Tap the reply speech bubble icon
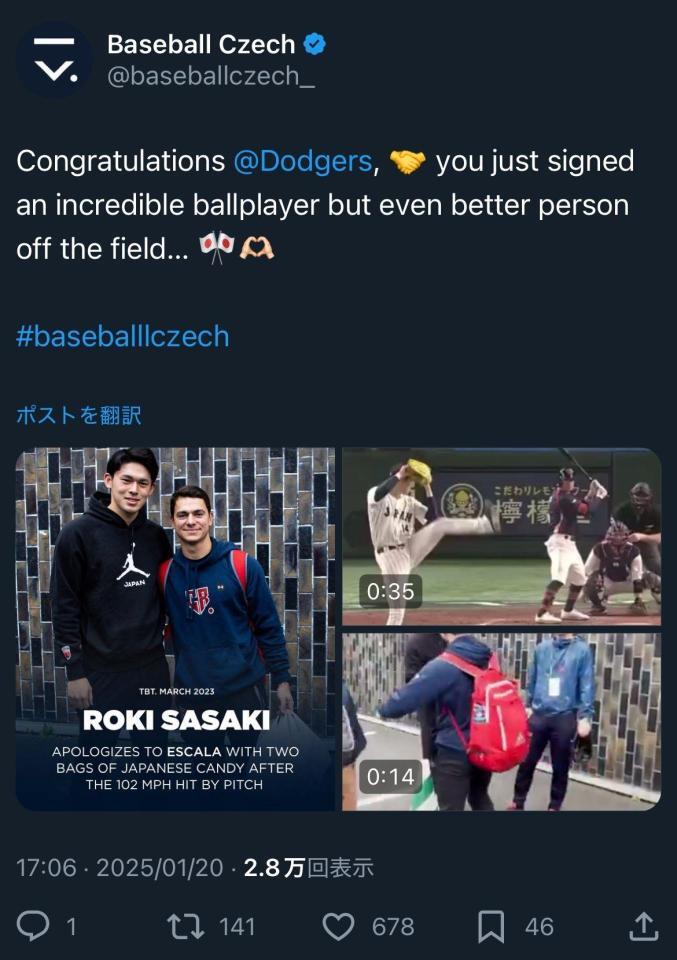The image size is (677, 960). [33, 927]
